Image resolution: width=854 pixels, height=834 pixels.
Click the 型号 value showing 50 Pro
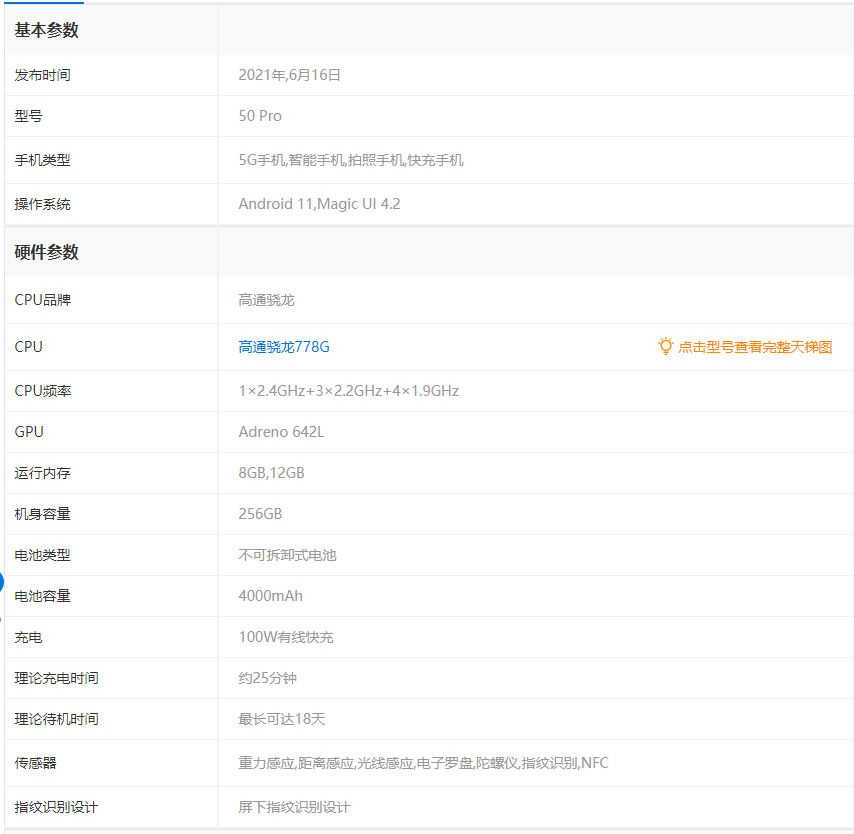coord(258,116)
